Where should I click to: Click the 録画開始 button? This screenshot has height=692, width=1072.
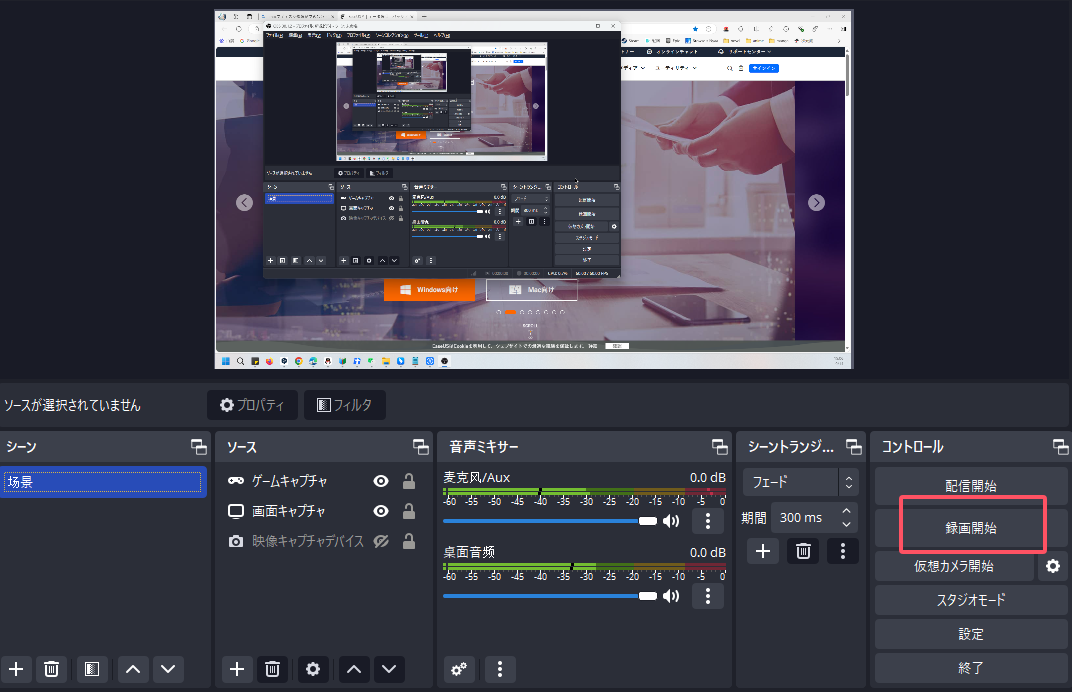[x=971, y=527]
